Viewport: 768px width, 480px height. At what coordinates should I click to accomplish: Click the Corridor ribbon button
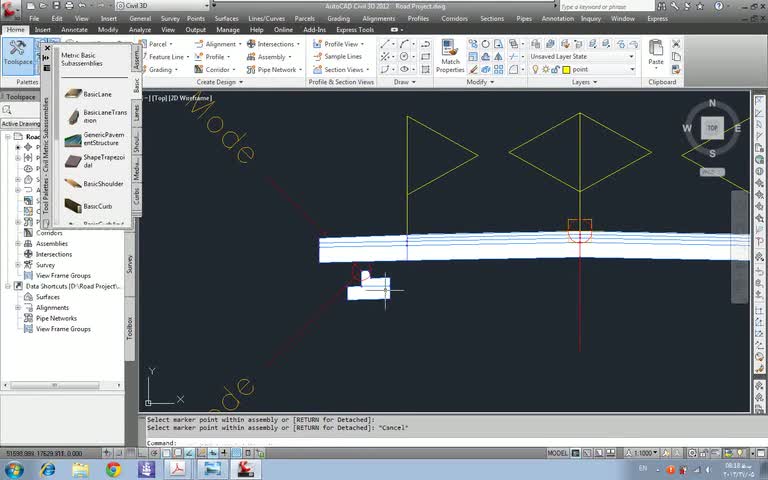(213, 70)
